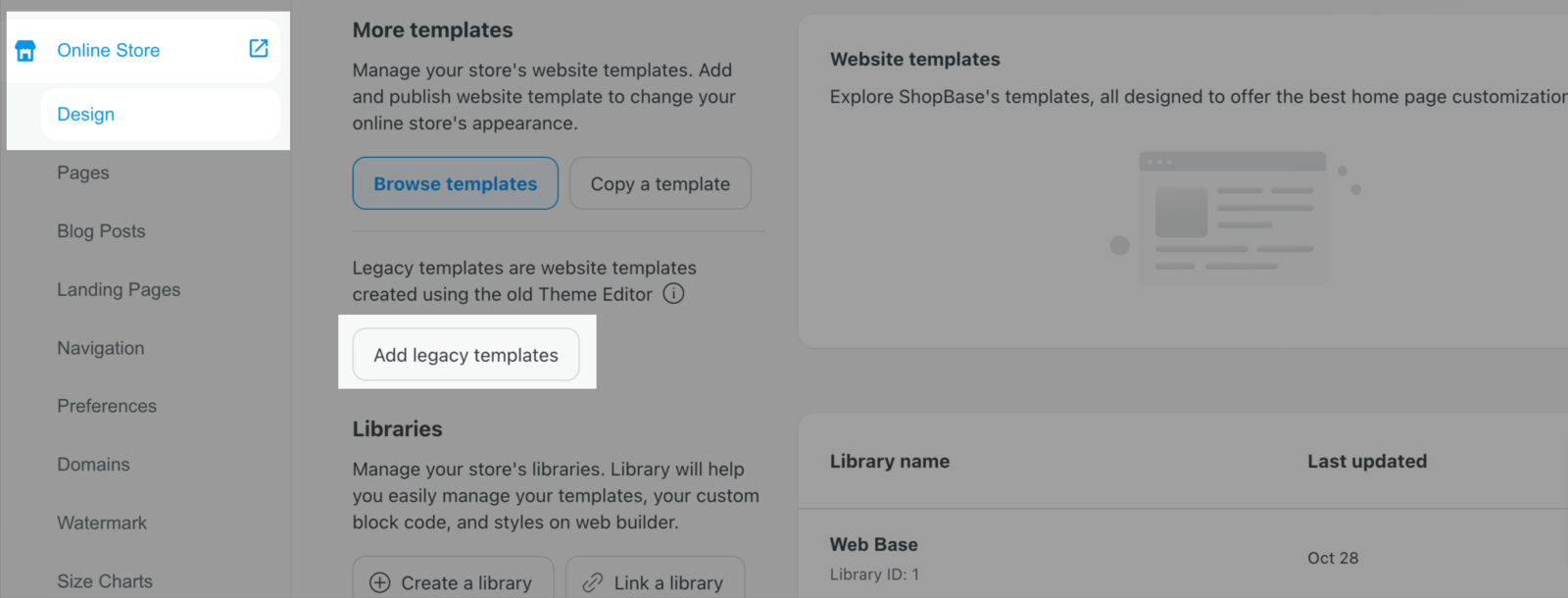Click the website templates placeholder illustration
The width and height of the screenshot is (1568, 598).
1235,214
